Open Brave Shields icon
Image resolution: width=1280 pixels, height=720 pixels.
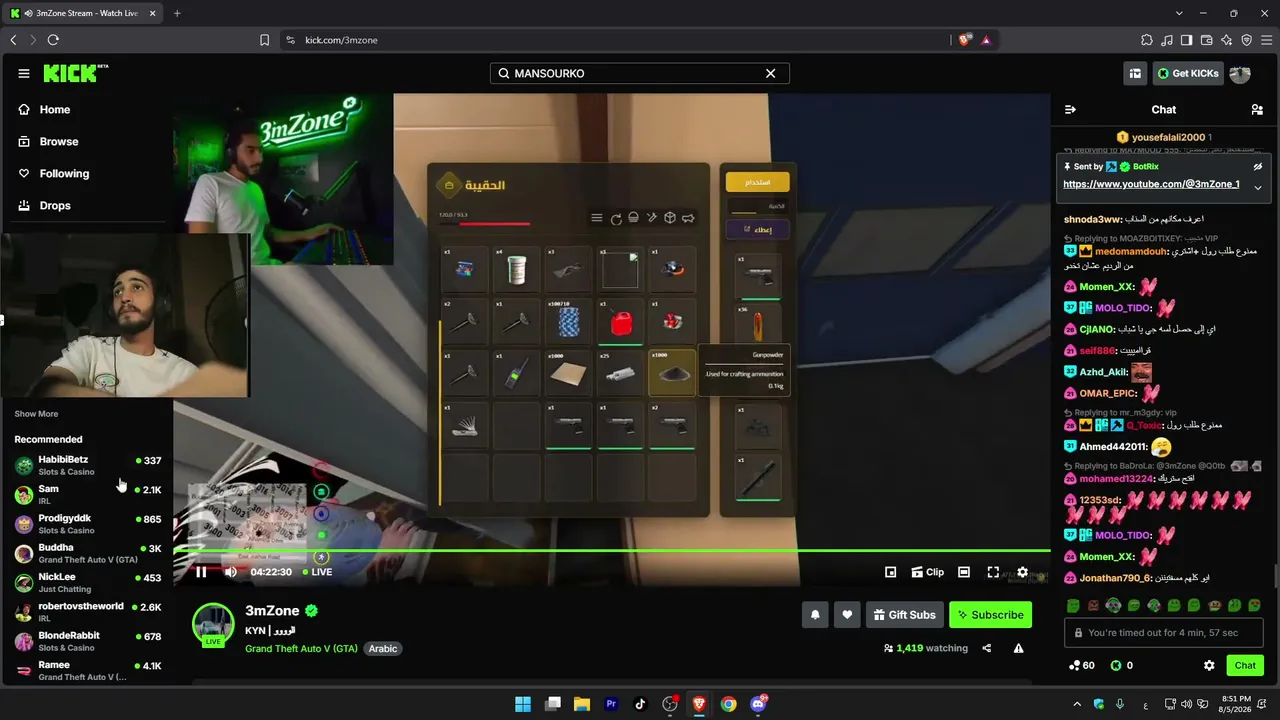tap(965, 40)
